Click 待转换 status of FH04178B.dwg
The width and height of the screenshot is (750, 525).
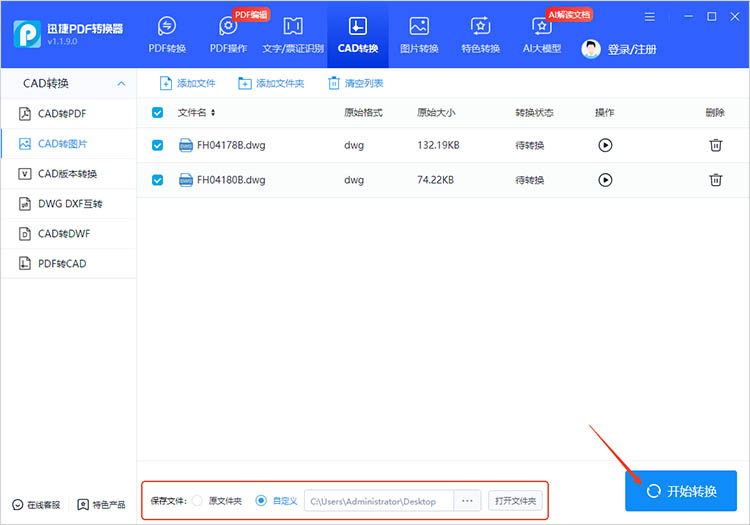[x=529, y=145]
